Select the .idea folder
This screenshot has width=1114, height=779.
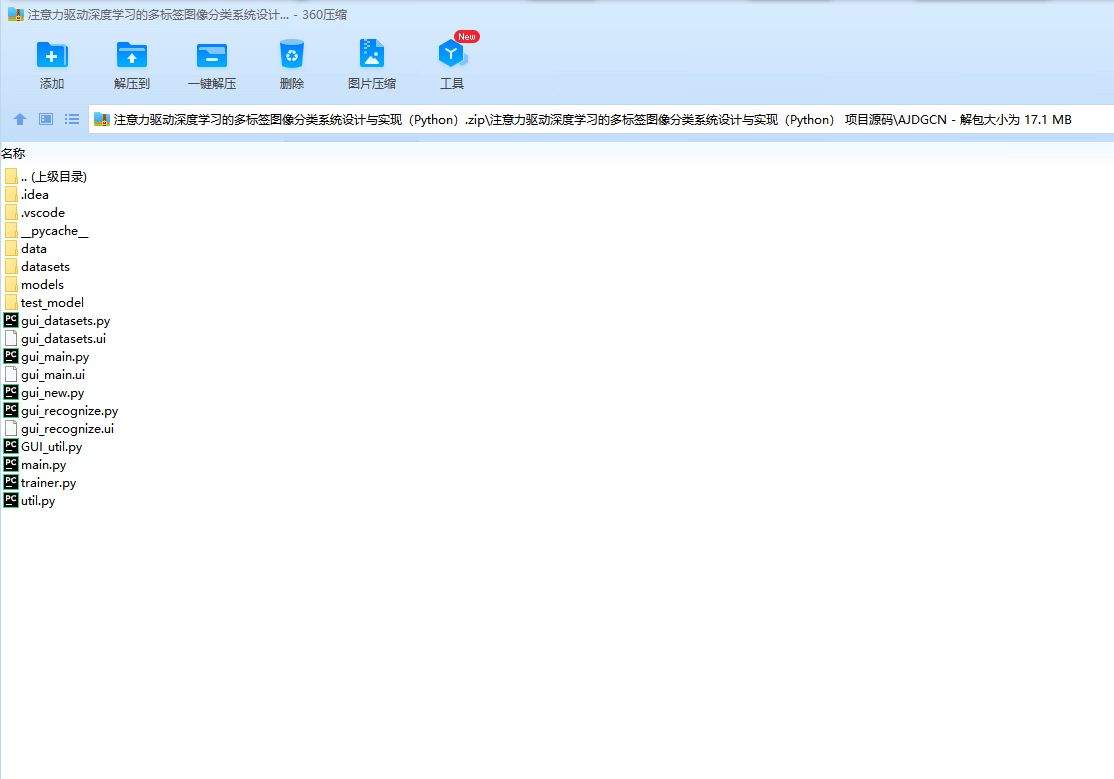click(27, 195)
